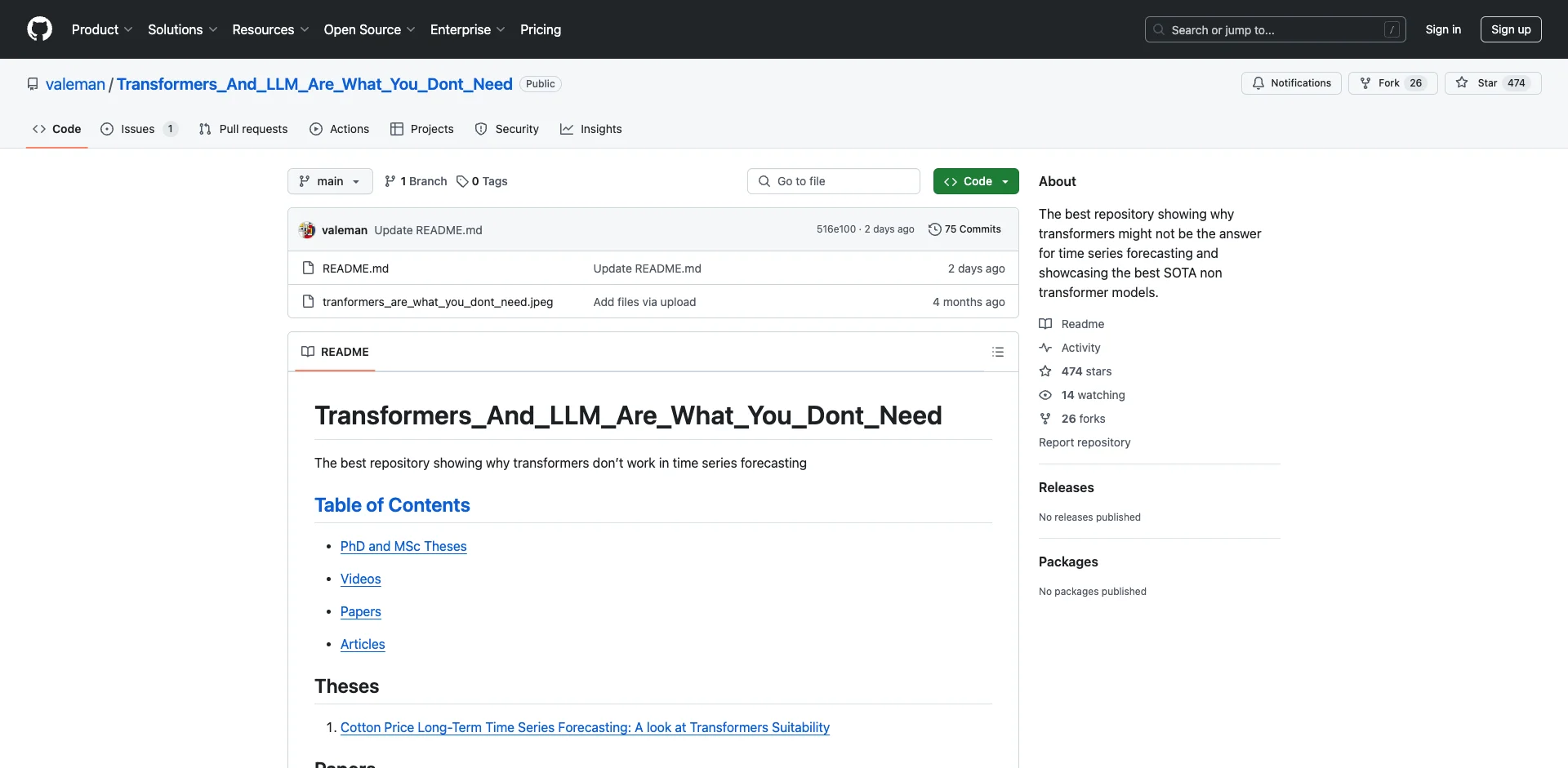Click the README book icon
The height and width of the screenshot is (768, 1568).
308,352
